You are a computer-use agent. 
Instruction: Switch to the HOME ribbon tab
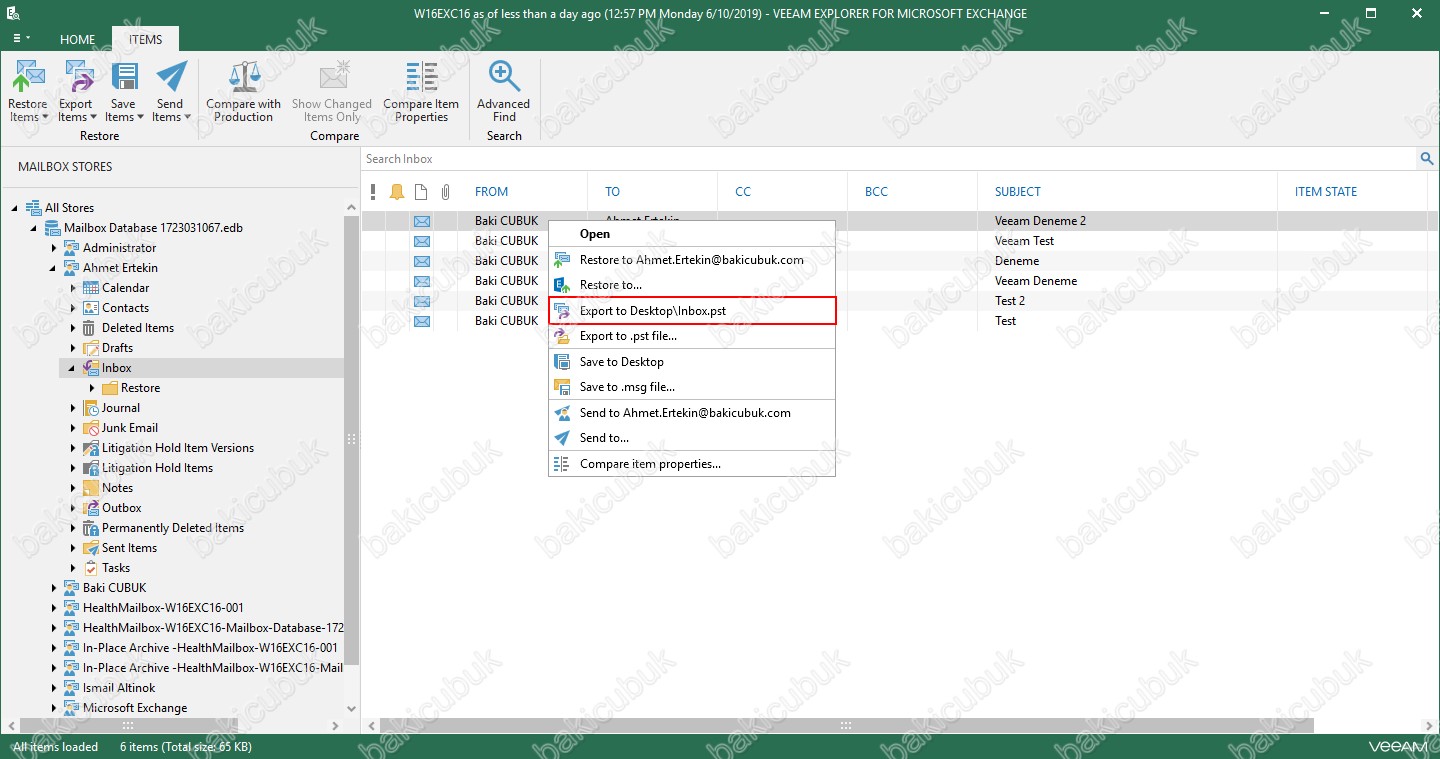coord(77,39)
